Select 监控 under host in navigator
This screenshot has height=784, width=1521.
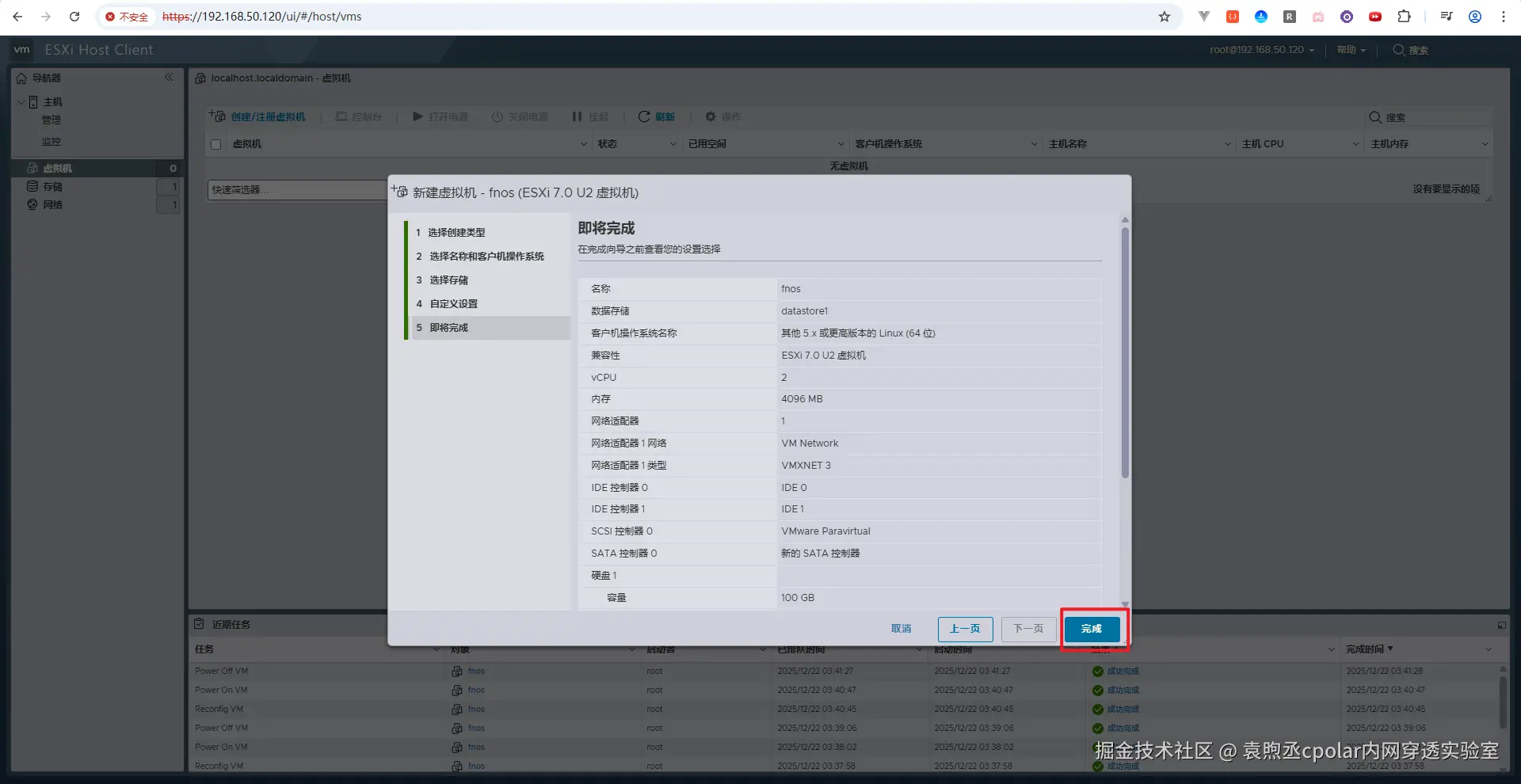51,142
